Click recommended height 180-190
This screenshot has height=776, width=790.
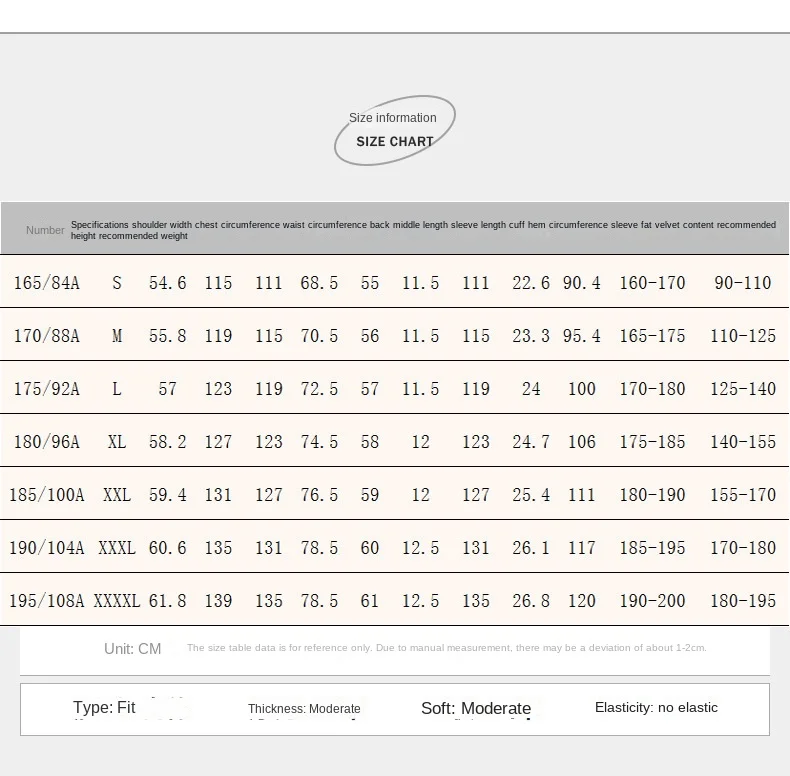point(652,495)
